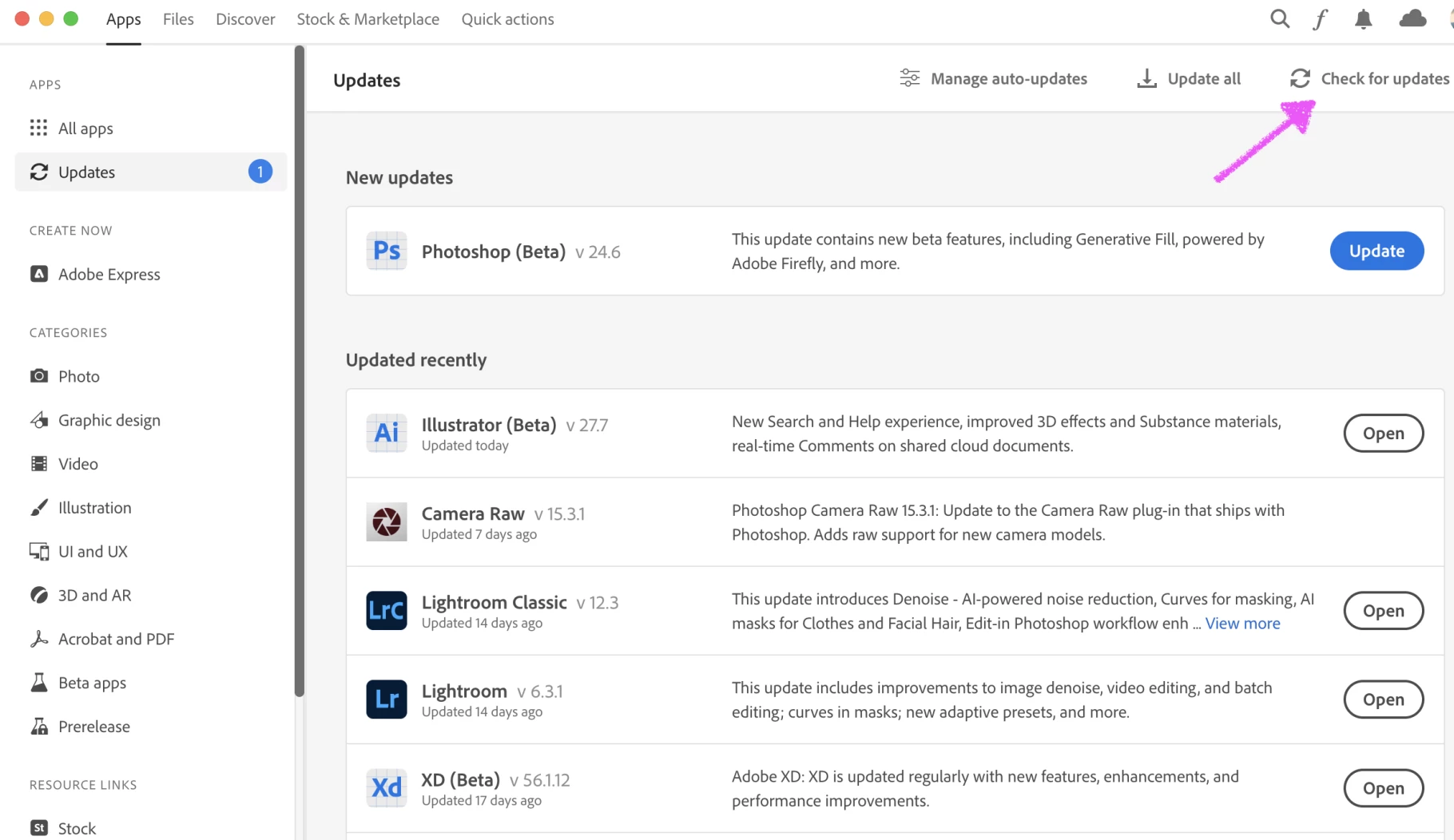Open the notifications bell
This screenshot has height=840, width=1454.
click(1364, 19)
